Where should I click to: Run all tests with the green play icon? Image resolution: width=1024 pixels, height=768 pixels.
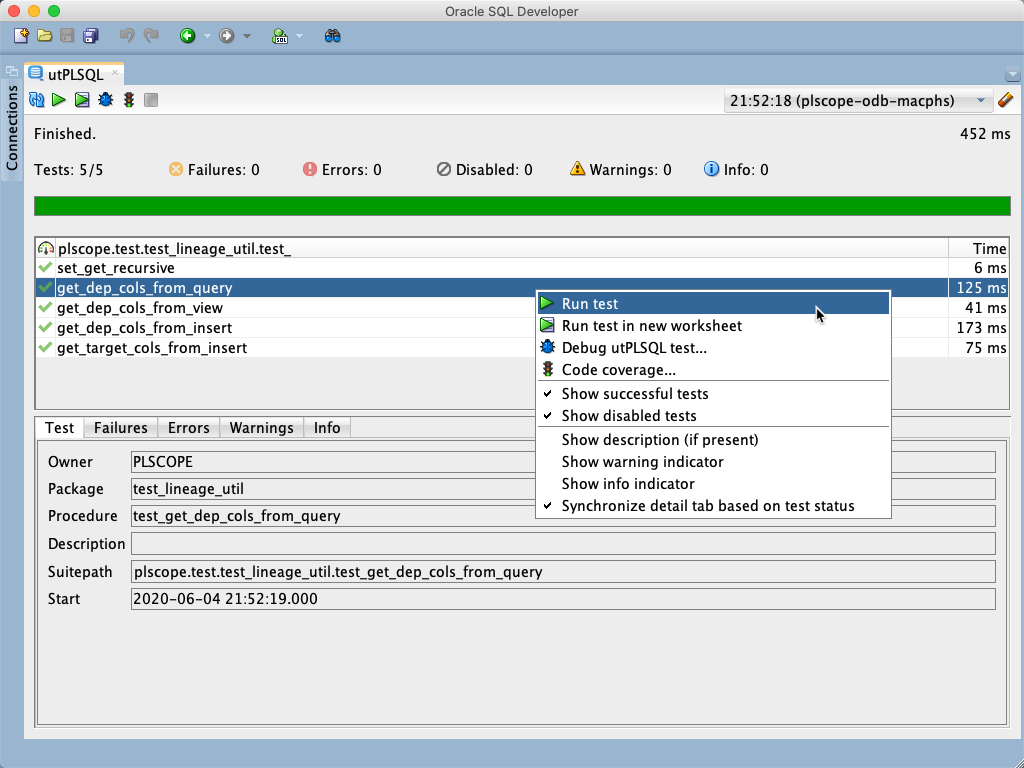point(59,100)
